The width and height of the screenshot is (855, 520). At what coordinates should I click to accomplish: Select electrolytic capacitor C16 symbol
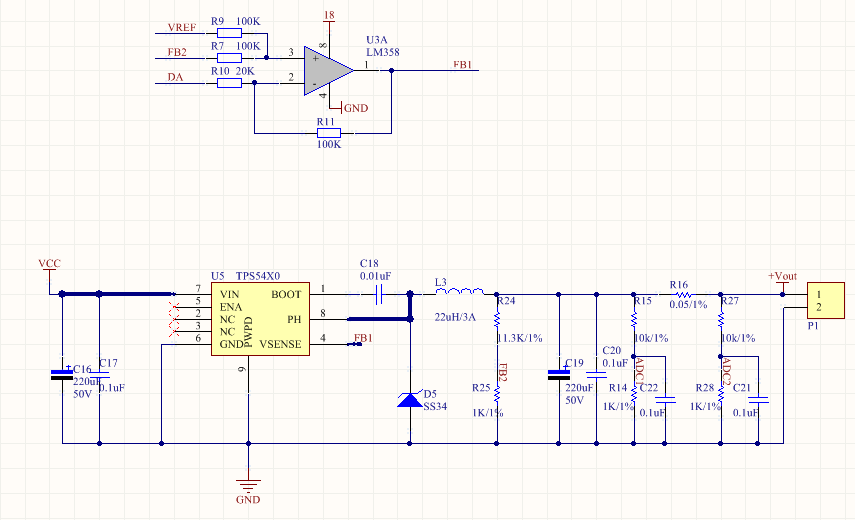click(x=62, y=374)
